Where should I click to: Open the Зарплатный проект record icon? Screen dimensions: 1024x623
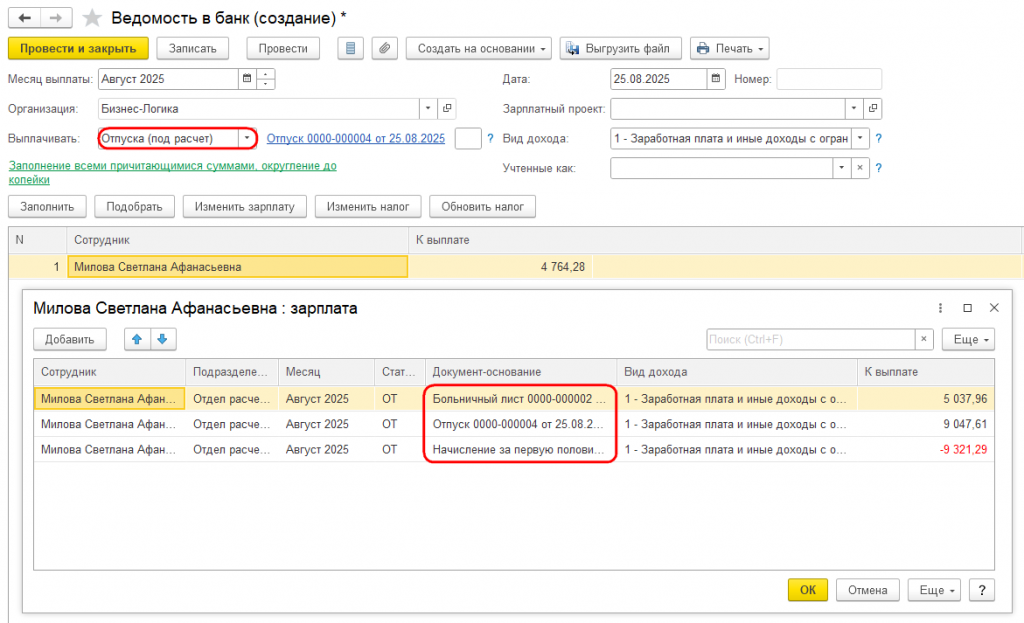coord(872,108)
